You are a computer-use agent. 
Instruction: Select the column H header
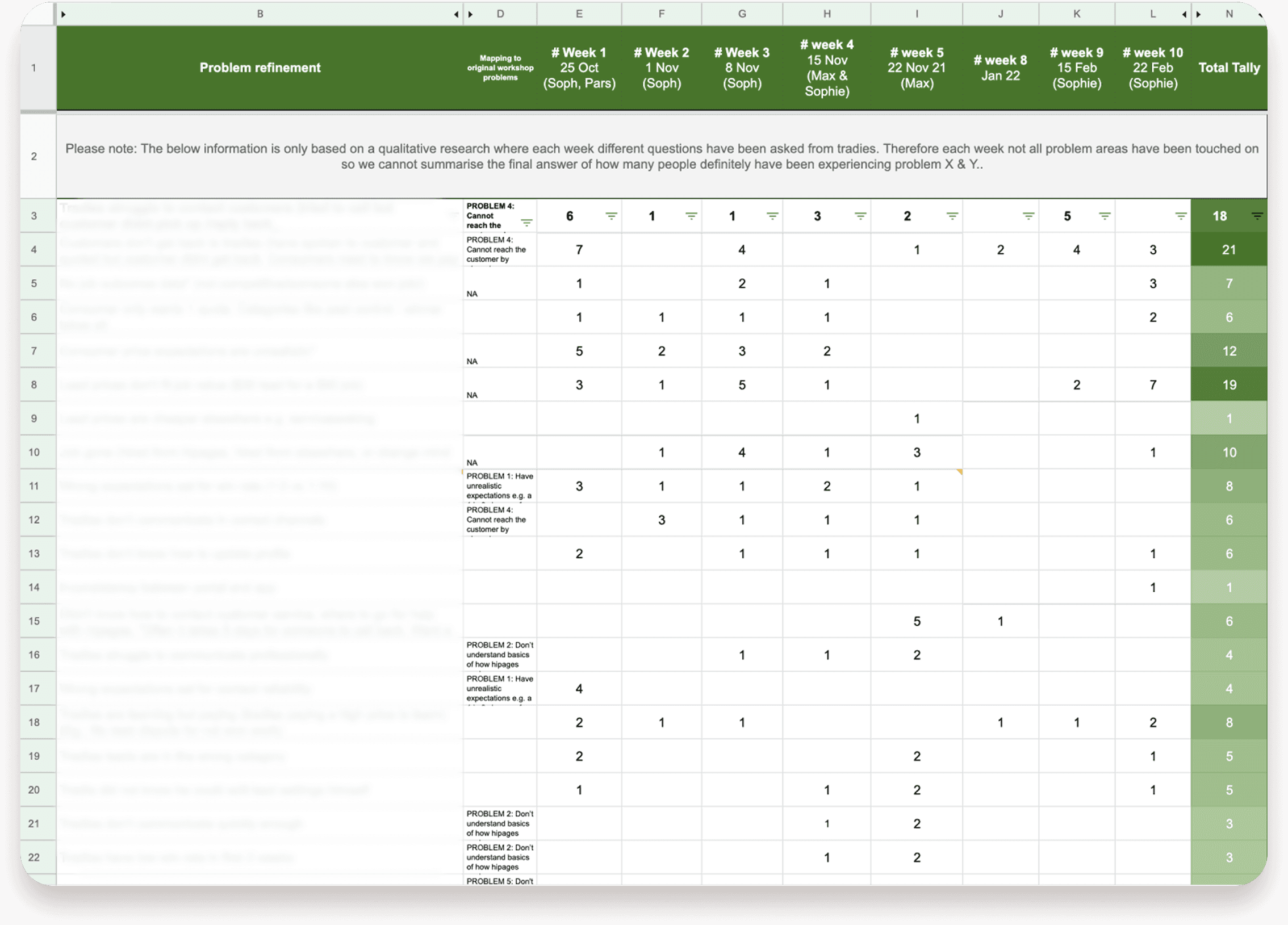827,14
